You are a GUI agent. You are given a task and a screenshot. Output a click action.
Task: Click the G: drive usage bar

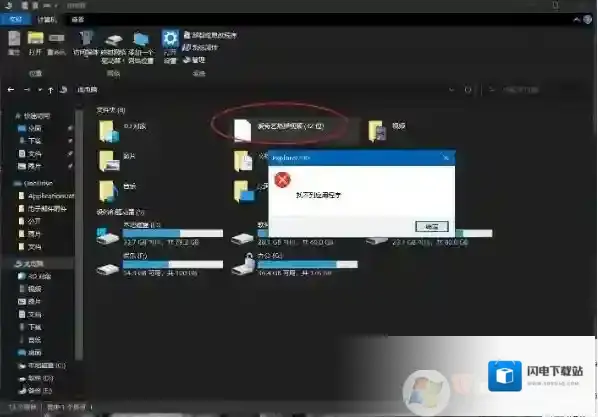click(x=307, y=264)
